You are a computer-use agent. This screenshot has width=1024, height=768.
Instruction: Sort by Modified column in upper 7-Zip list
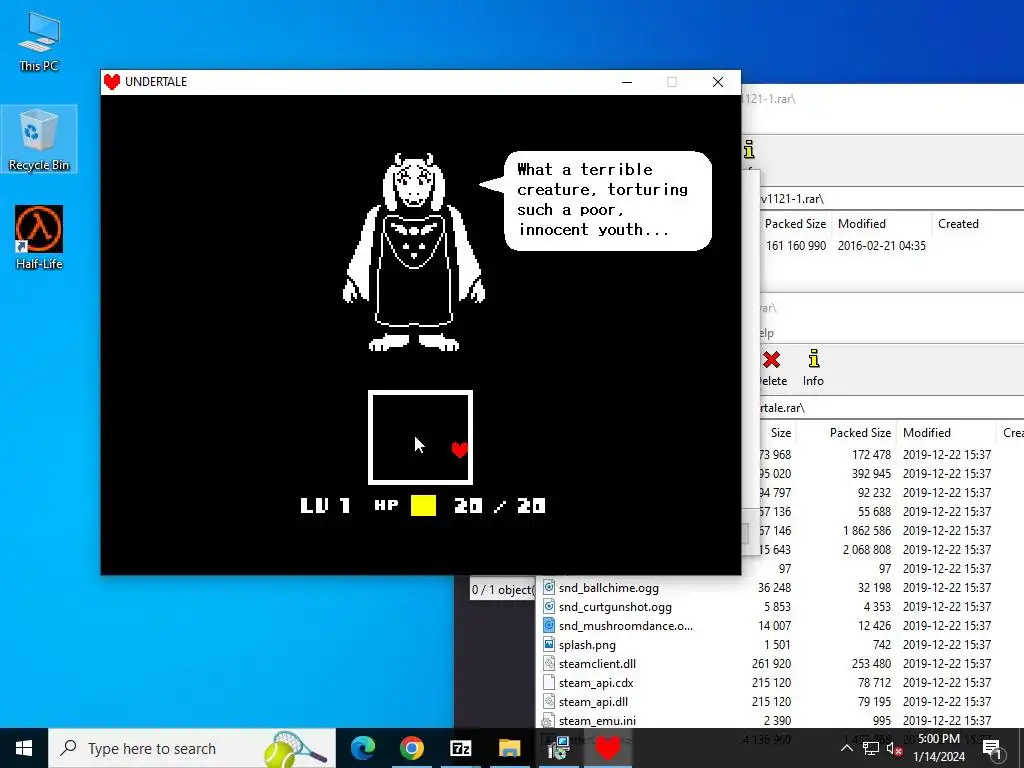click(x=861, y=223)
